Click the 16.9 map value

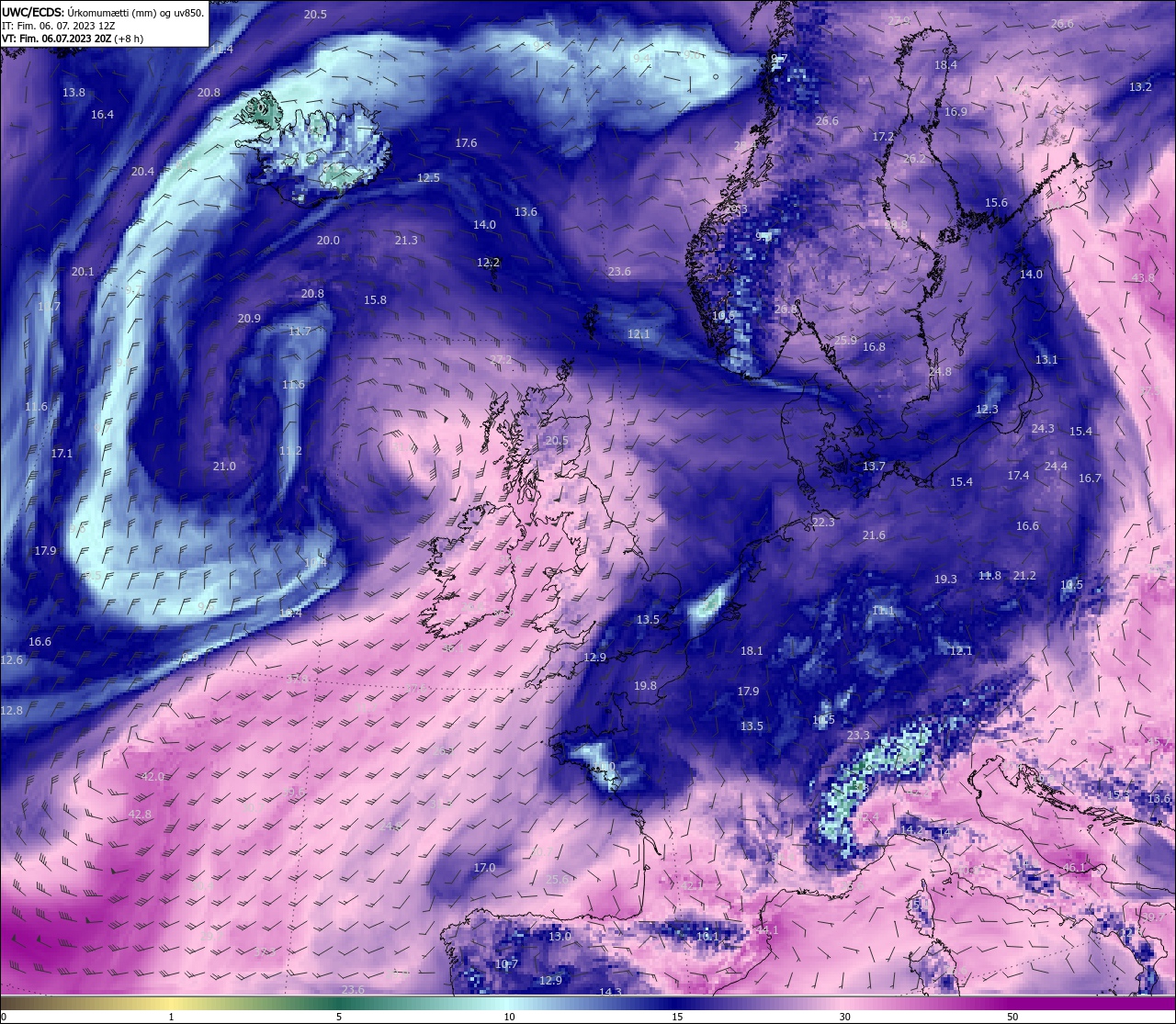coord(955,112)
